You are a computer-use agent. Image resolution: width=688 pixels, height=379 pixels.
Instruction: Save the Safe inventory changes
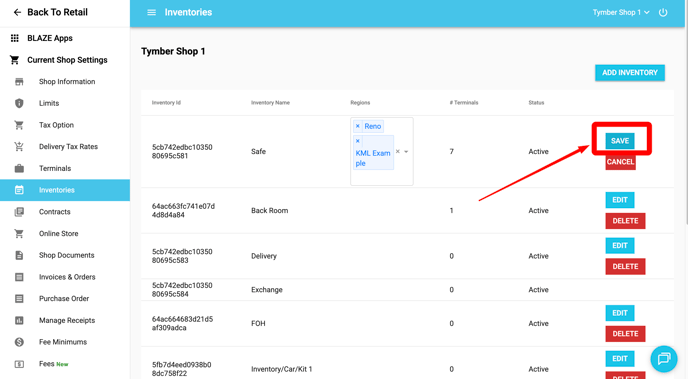click(x=620, y=141)
